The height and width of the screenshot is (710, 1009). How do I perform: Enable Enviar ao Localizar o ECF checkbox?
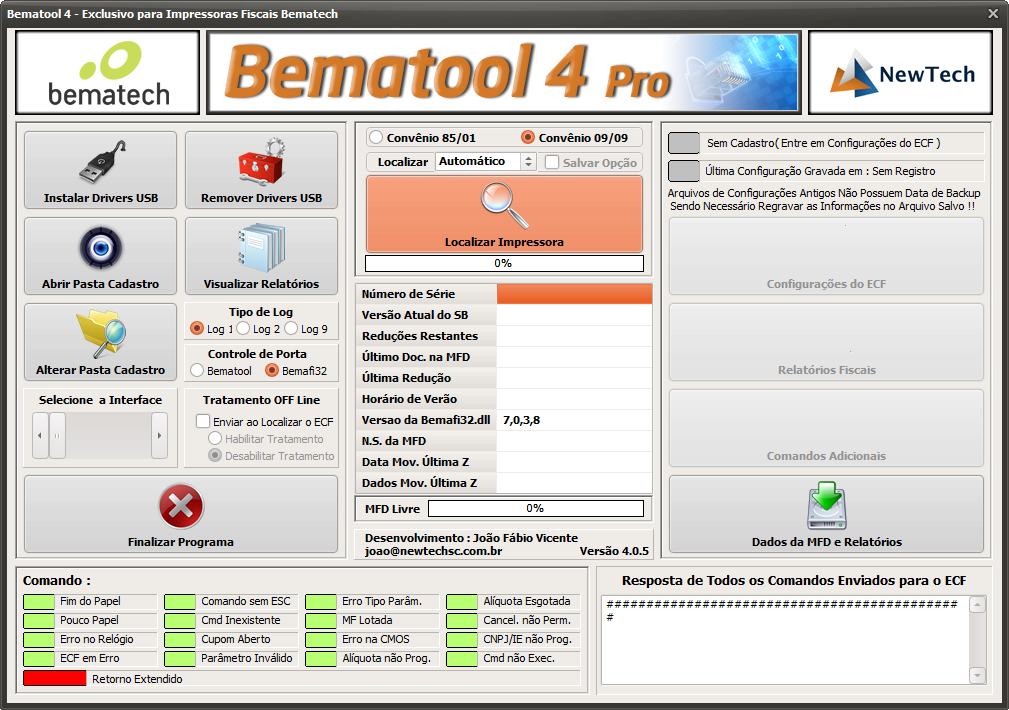[x=203, y=422]
